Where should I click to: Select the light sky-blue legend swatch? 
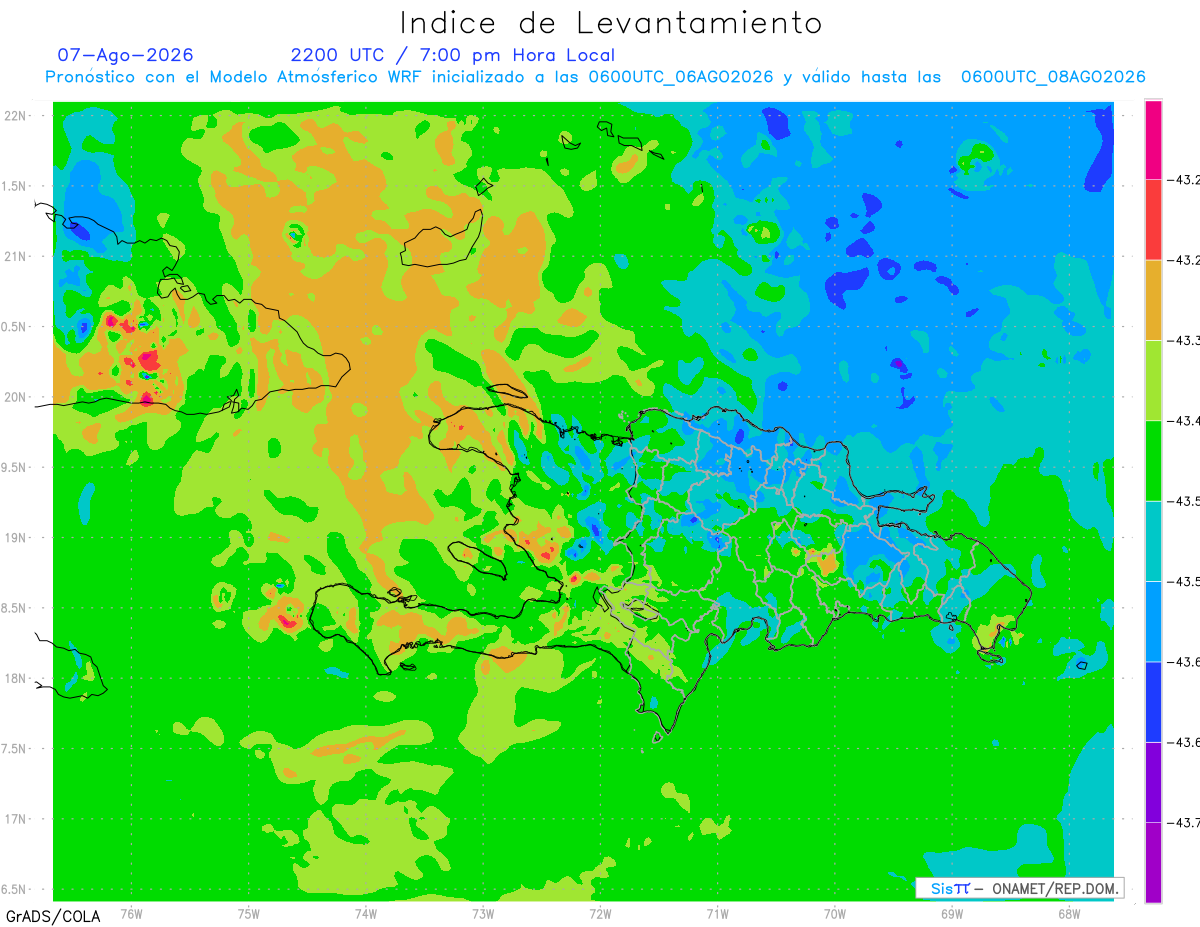click(1153, 621)
